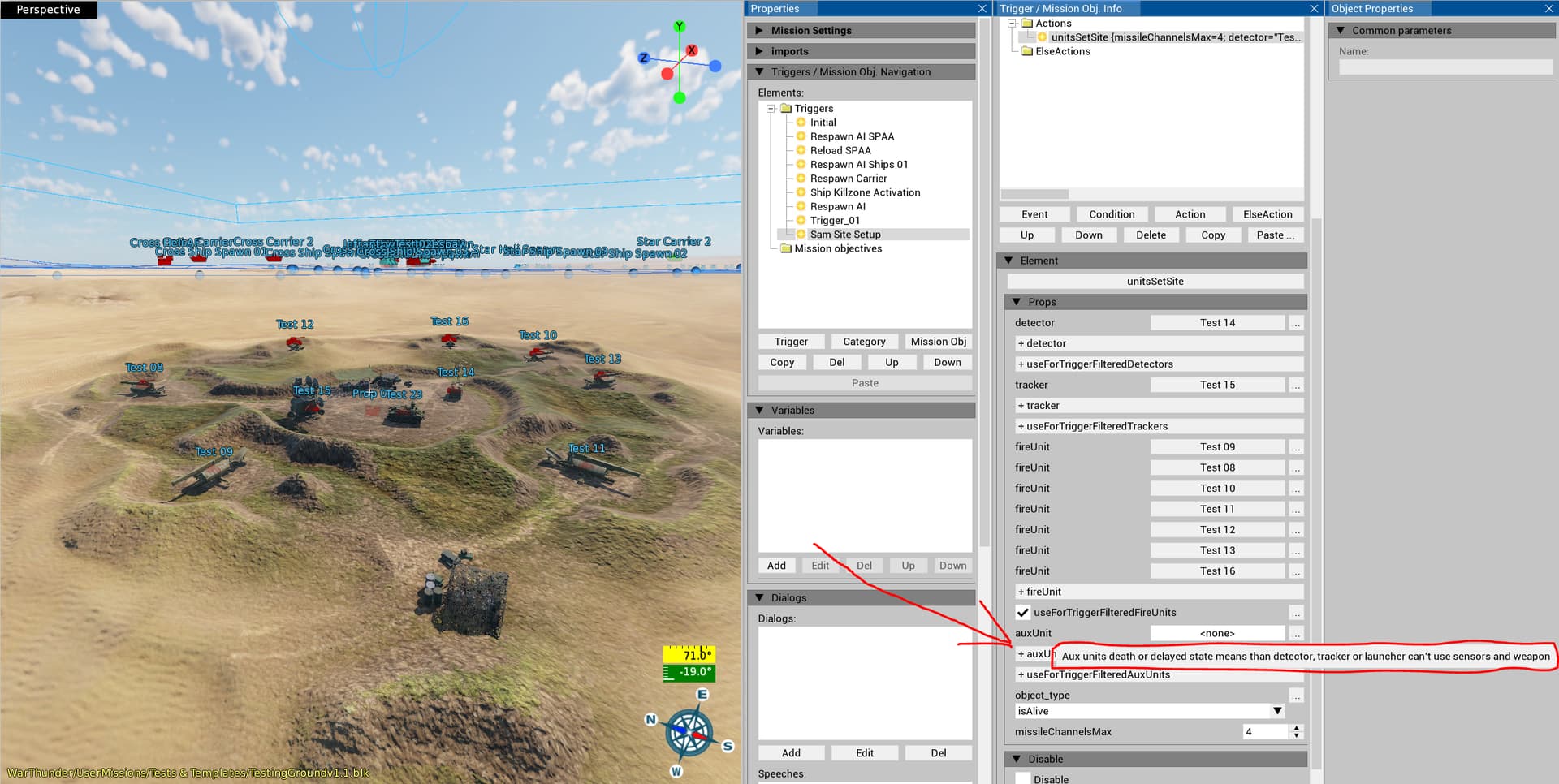Screen dimensions: 1559x784
Task: Click the Trigger Info horizontal scrollbar
Action: point(1034,195)
